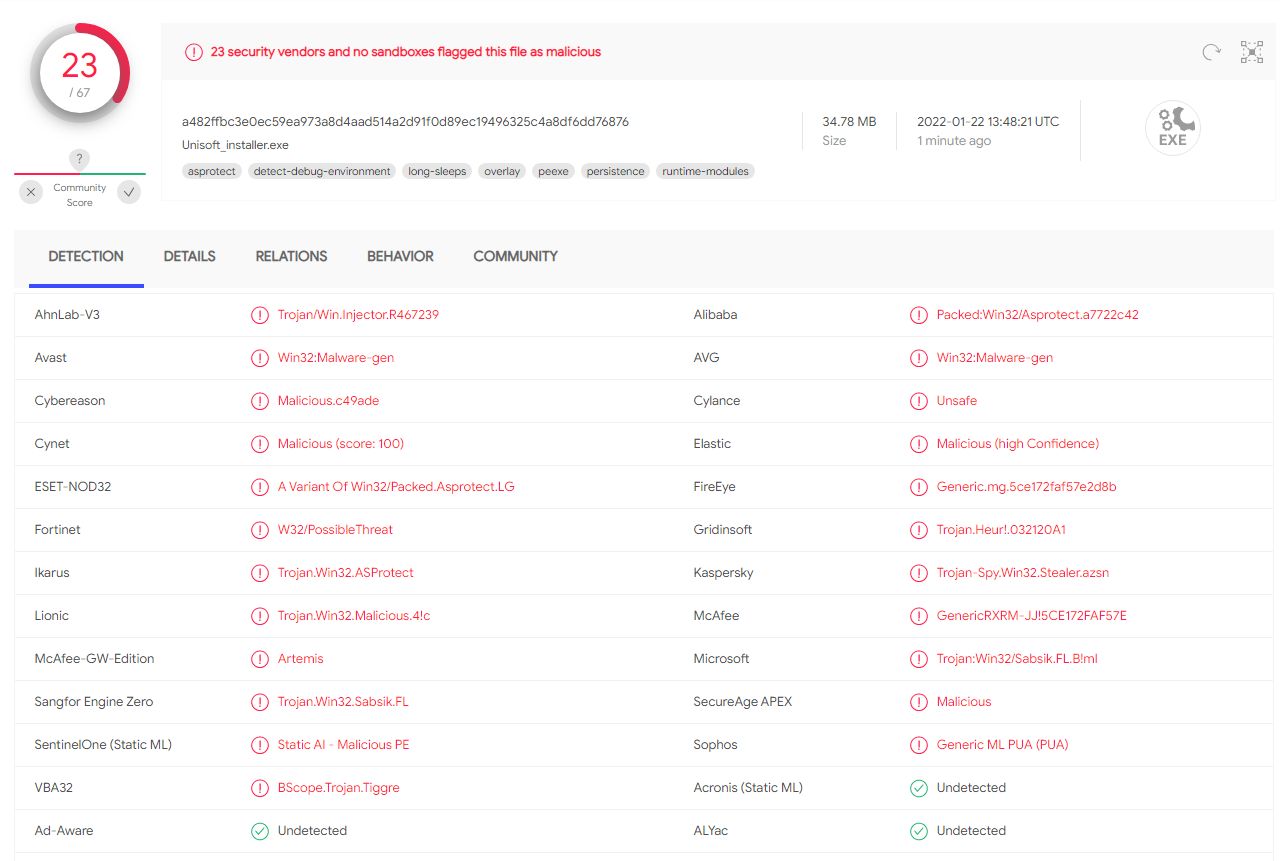Open the COMMUNITY tab

point(515,257)
